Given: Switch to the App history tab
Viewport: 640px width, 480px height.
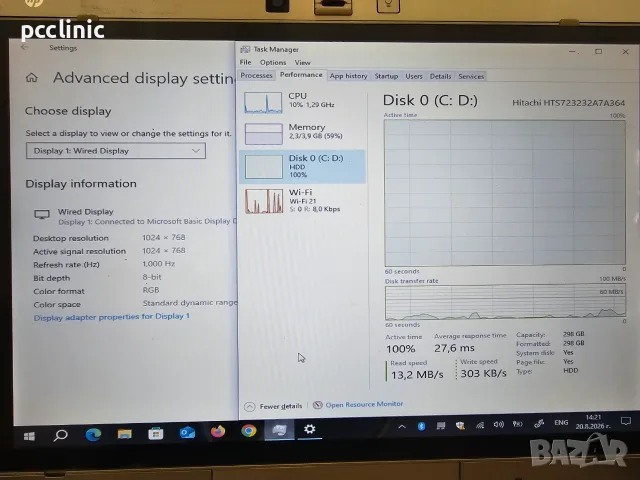Looking at the screenshot, I should coord(348,76).
